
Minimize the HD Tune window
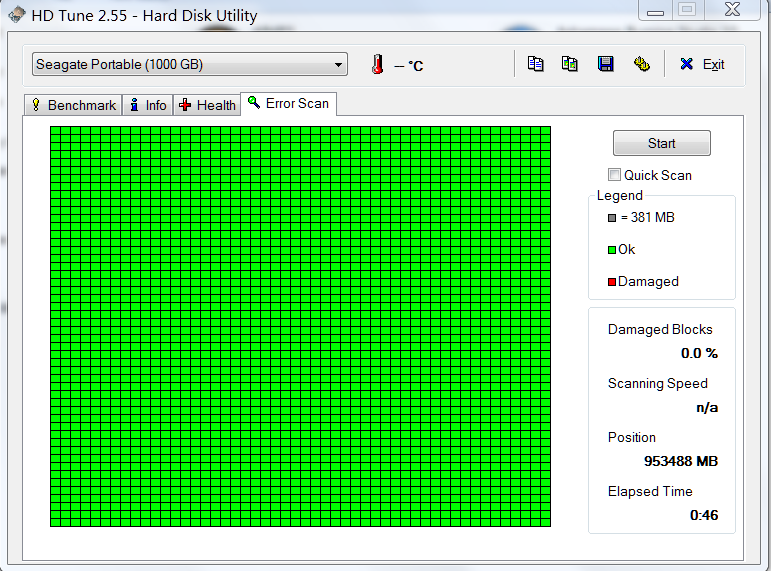[655, 10]
